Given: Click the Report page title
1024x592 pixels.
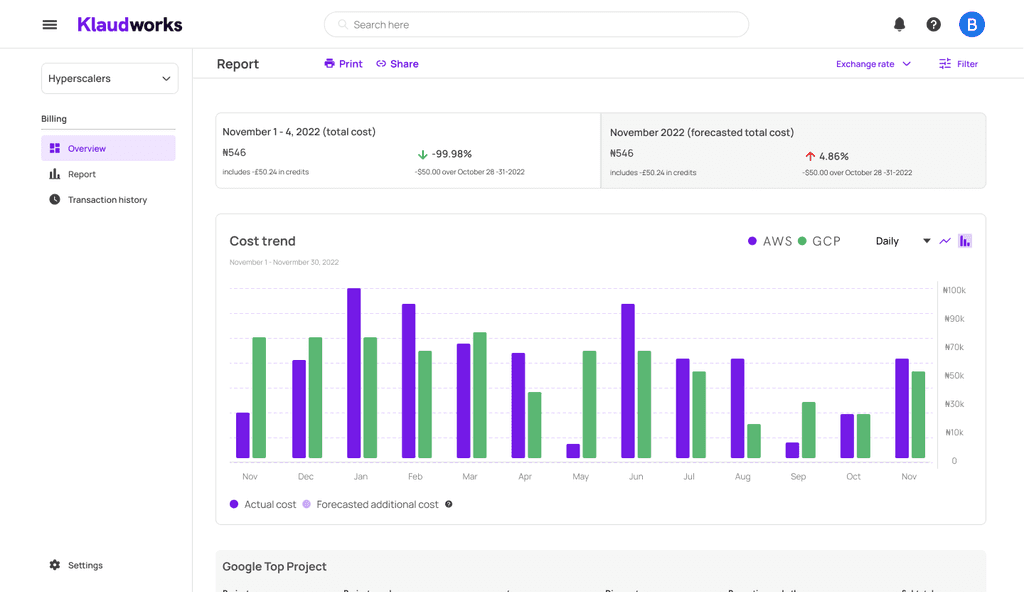Looking at the screenshot, I should tap(238, 64).
